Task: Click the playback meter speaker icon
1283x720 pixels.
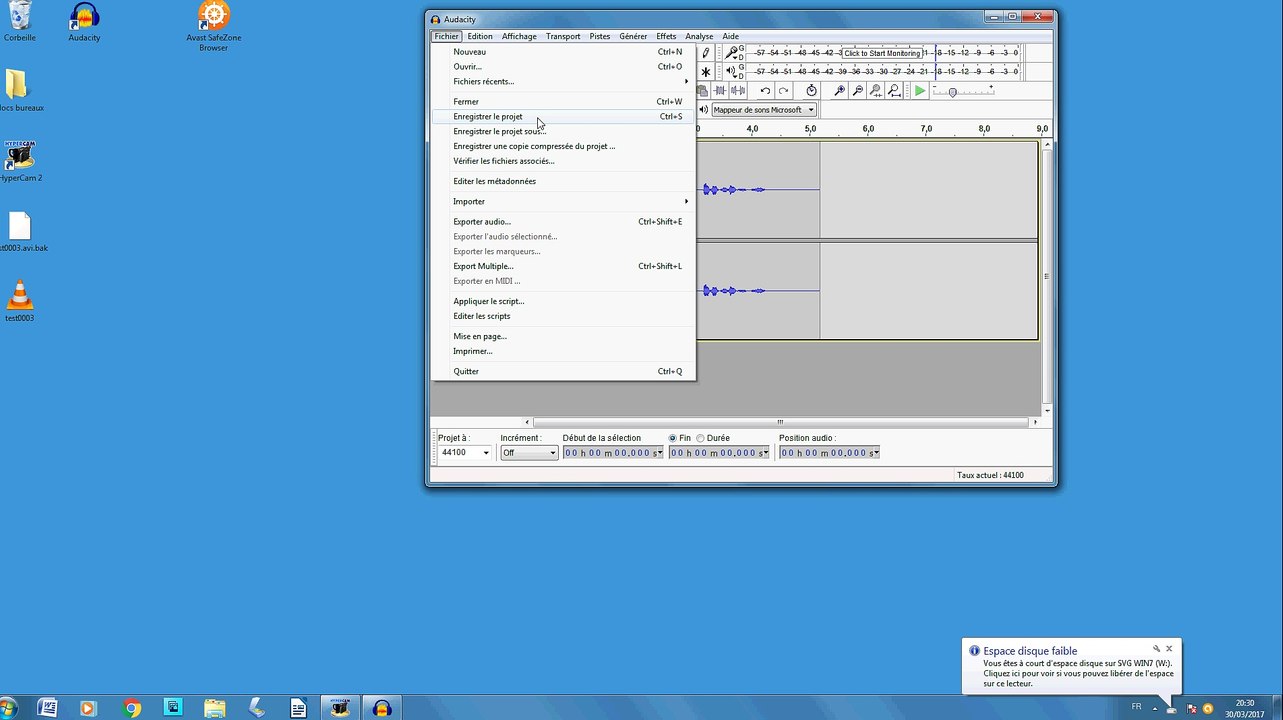Action: pyautogui.click(x=731, y=72)
